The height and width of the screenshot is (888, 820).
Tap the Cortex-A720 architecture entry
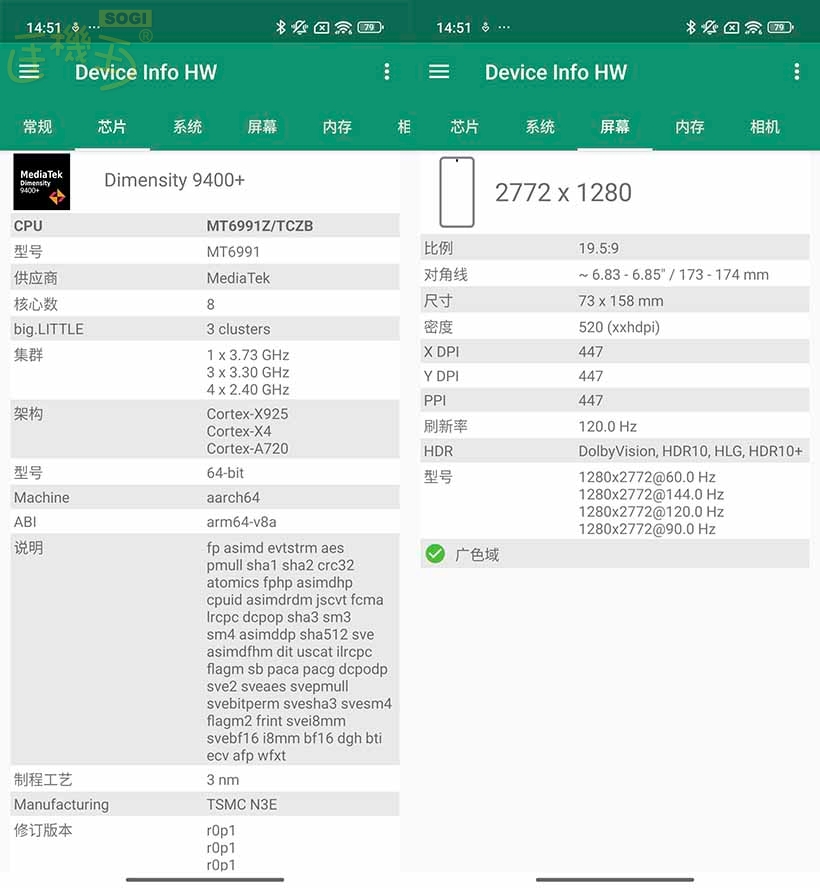[247, 449]
